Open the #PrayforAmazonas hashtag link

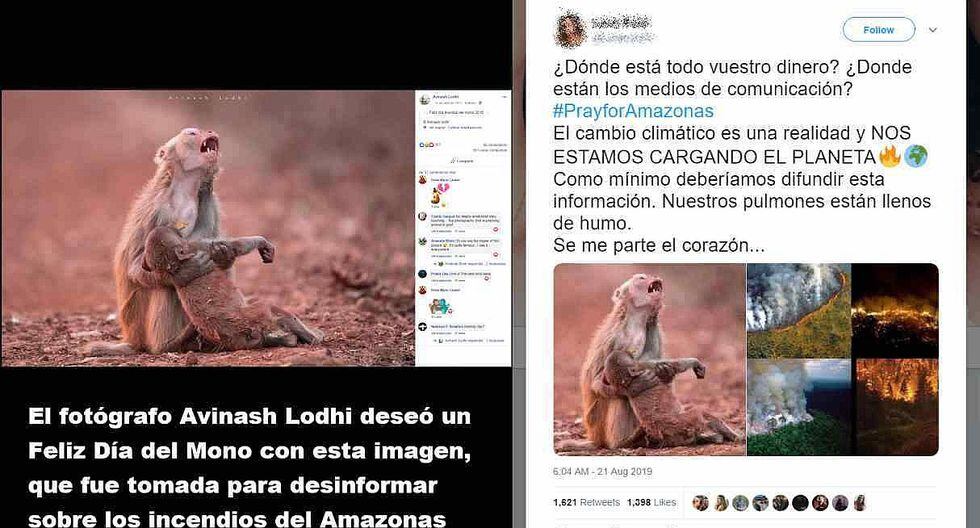633,111
